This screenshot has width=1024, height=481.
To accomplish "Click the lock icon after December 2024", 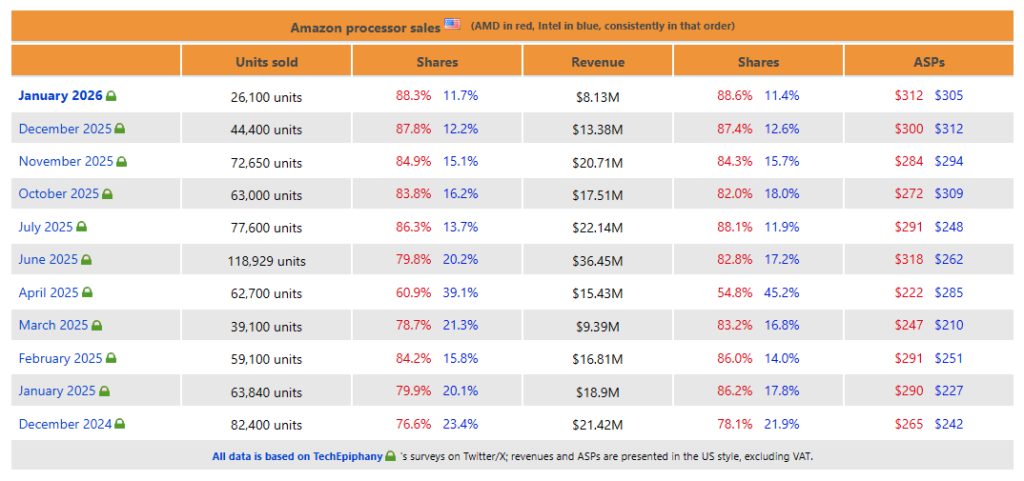I will coord(120,424).
